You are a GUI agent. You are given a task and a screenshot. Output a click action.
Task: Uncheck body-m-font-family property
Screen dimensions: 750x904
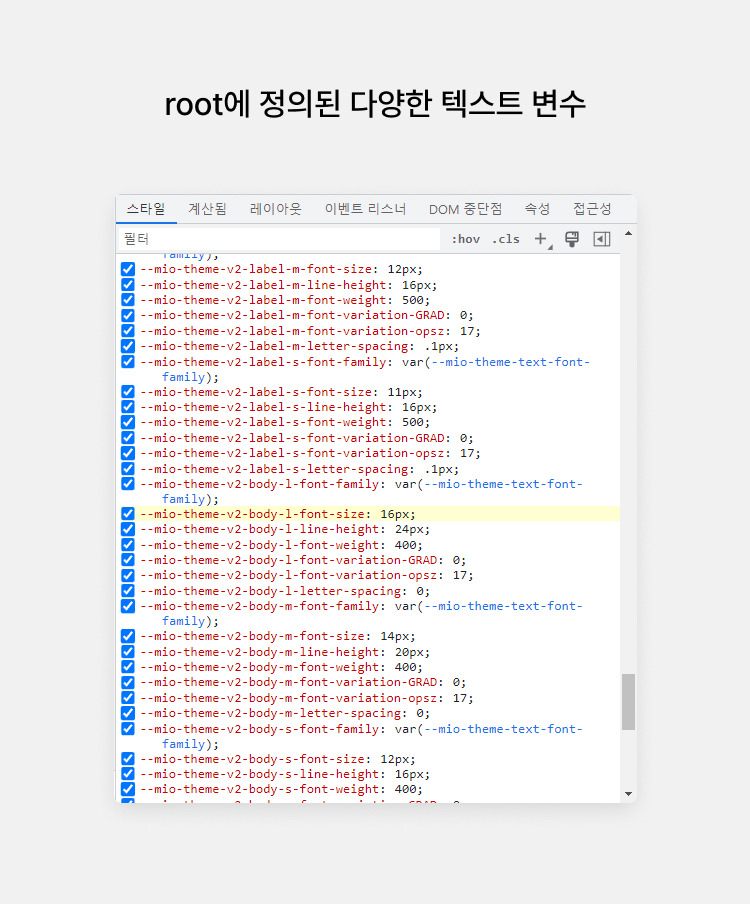tap(128, 606)
